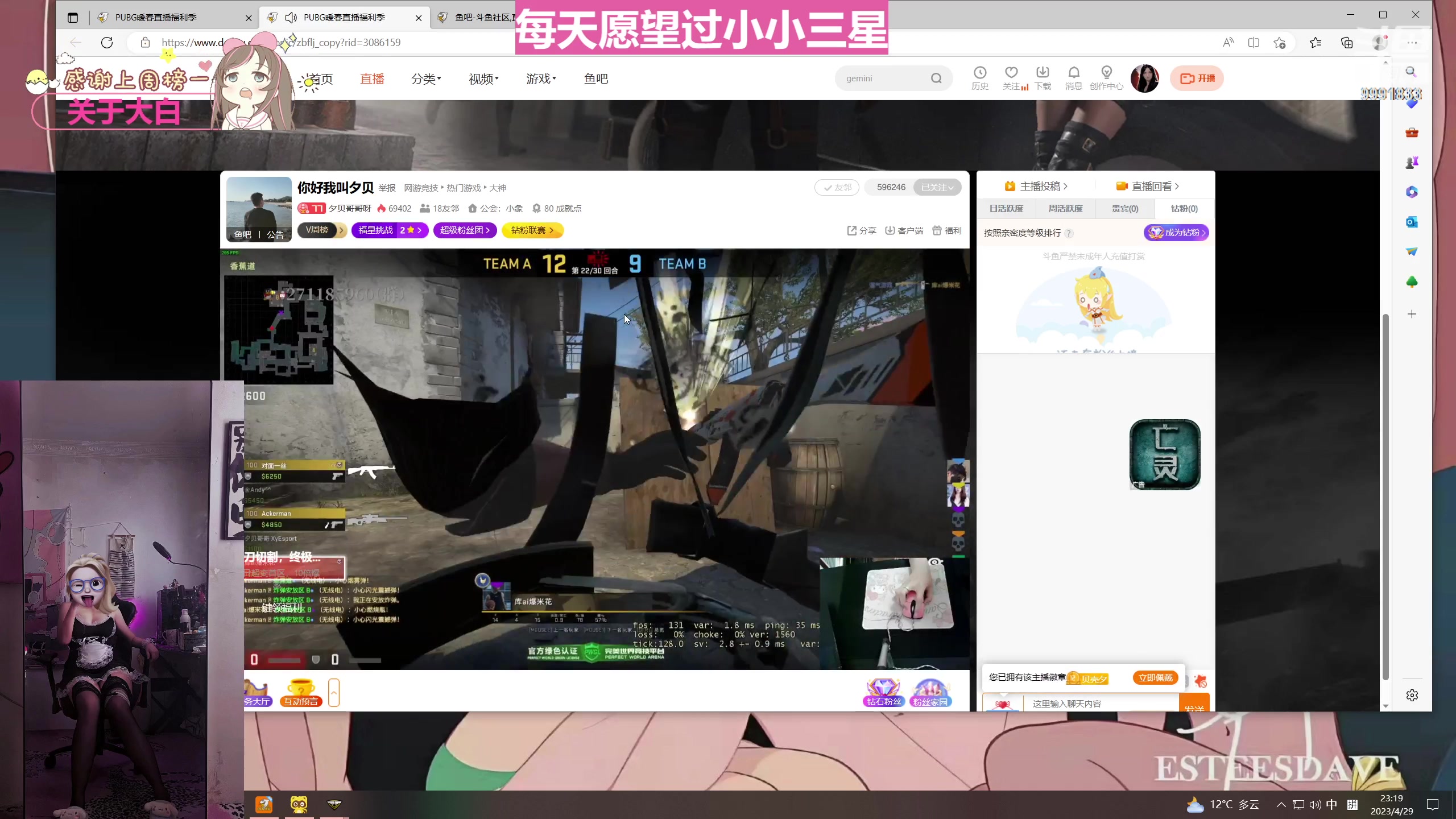The width and height of the screenshot is (1456, 819).
Task: Open 创作中心 creator center icon
Action: coord(1106,78)
